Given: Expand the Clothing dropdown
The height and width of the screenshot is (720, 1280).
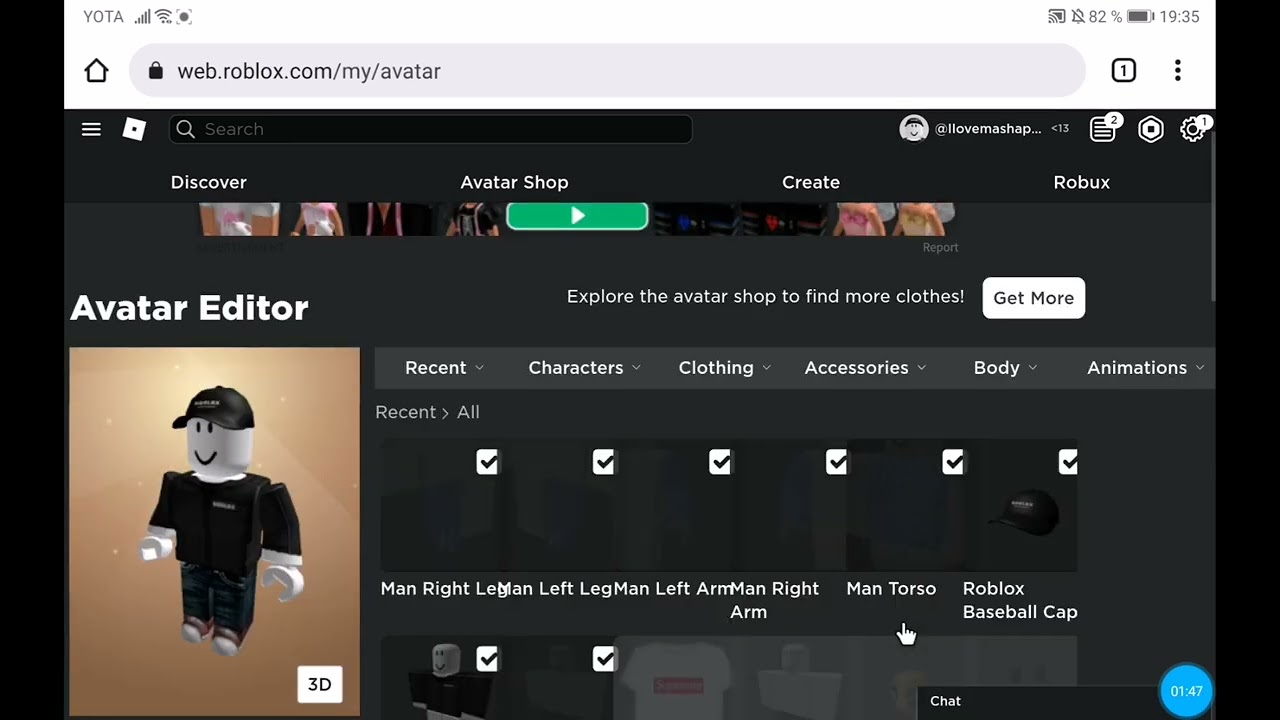Looking at the screenshot, I should [725, 368].
